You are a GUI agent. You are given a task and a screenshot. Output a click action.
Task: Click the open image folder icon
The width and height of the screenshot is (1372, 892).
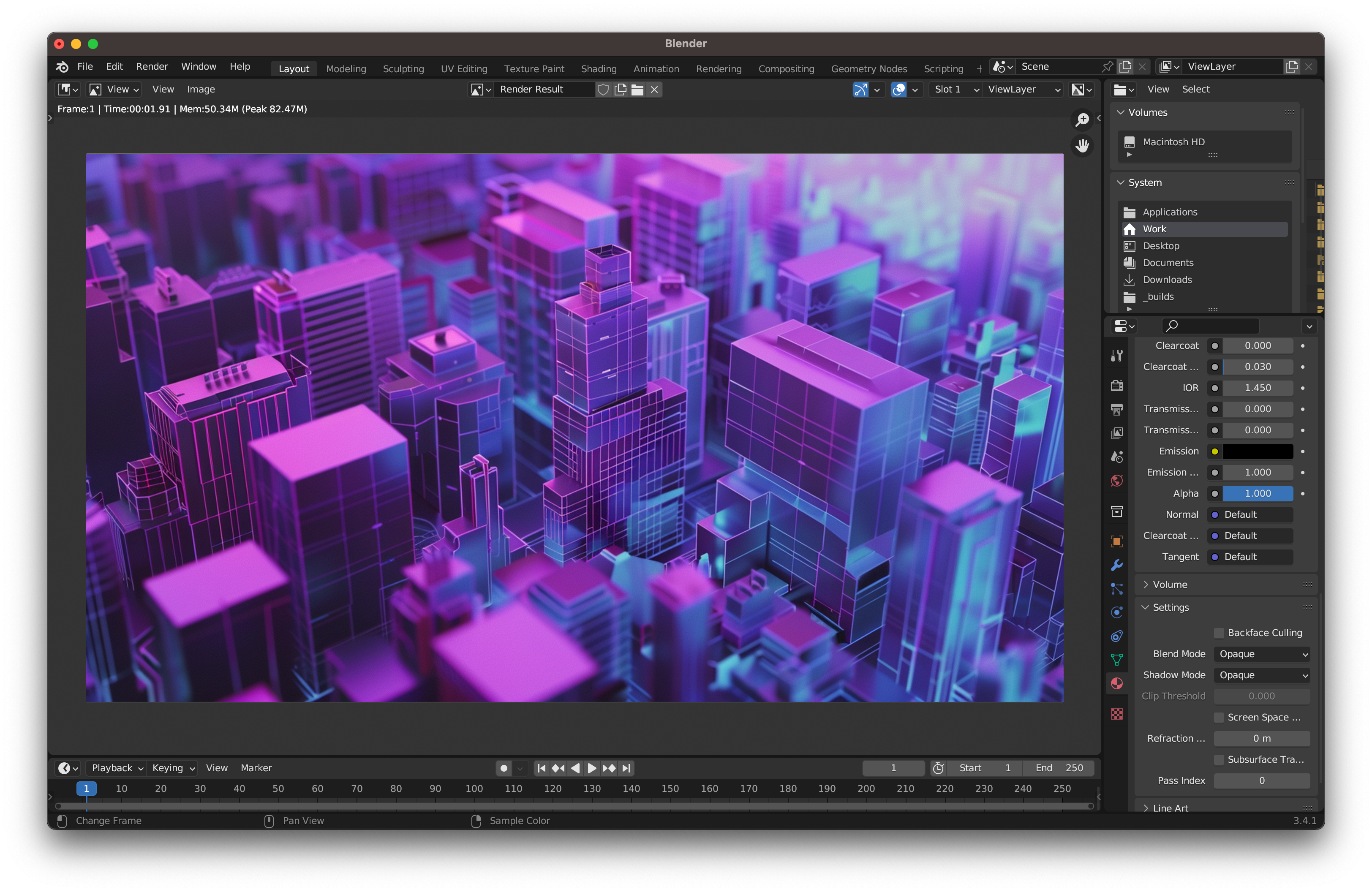tap(637, 89)
